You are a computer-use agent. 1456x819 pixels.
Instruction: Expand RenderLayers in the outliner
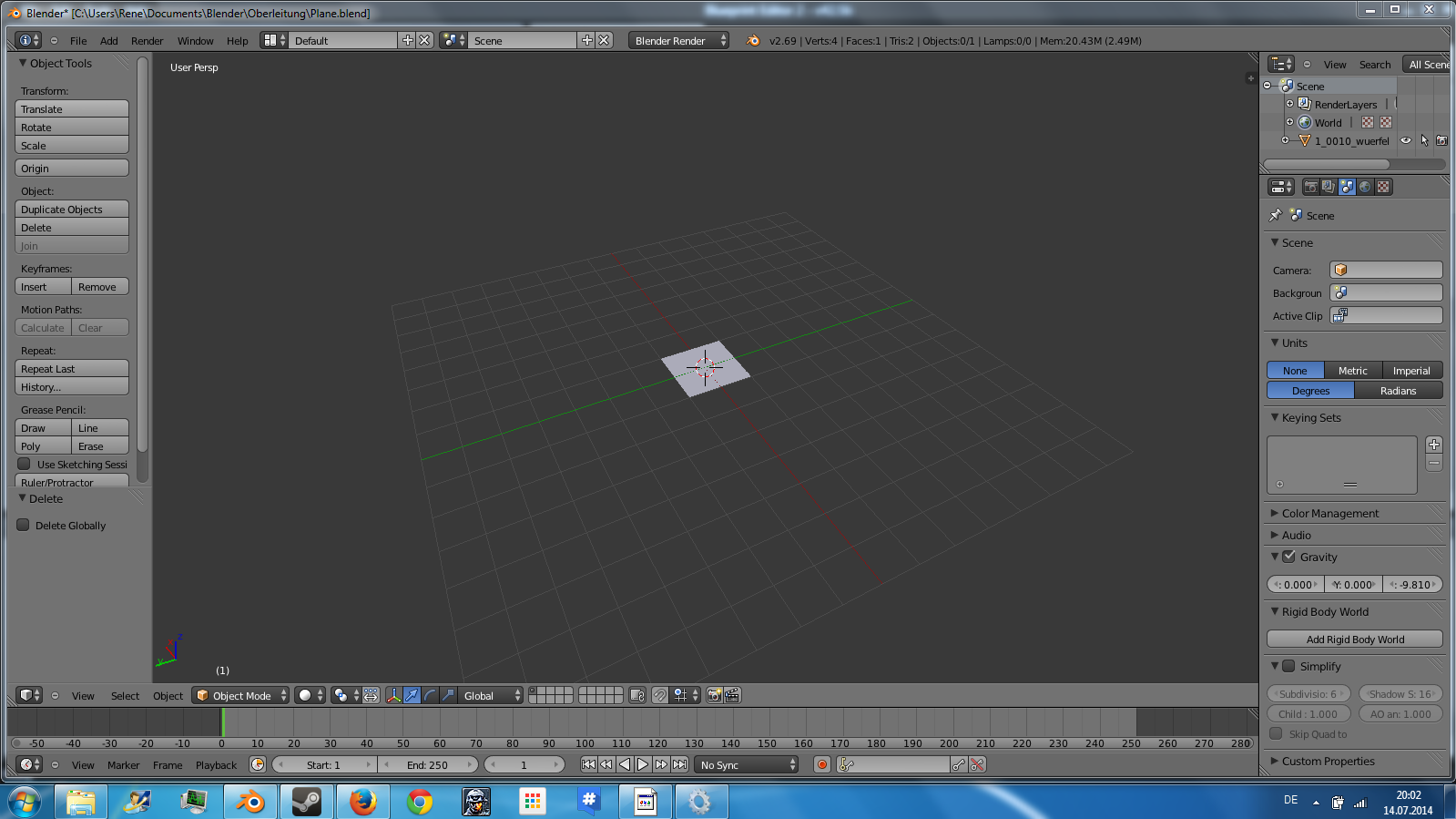[x=1289, y=104]
